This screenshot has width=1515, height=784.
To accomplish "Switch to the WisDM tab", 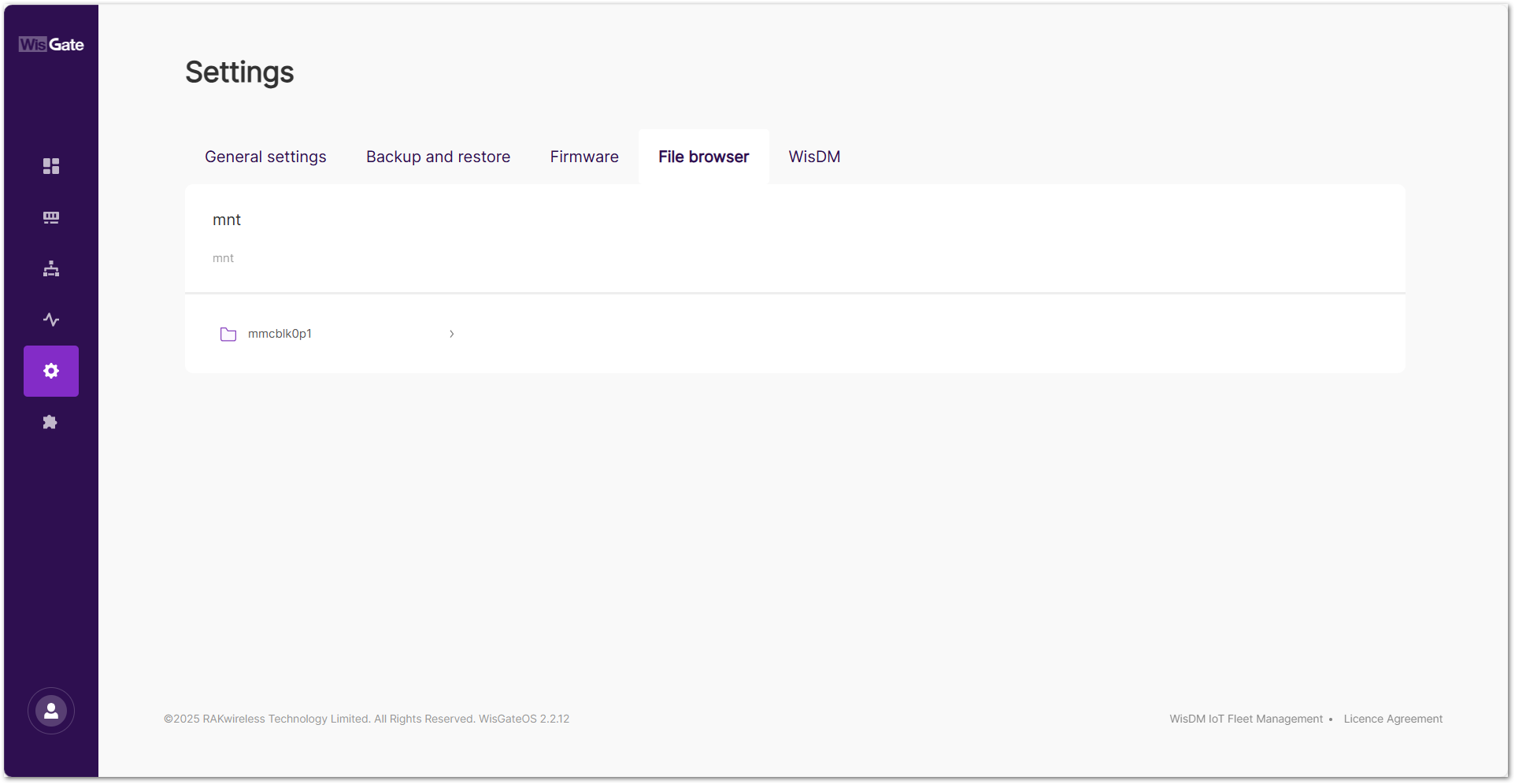I will pos(814,157).
